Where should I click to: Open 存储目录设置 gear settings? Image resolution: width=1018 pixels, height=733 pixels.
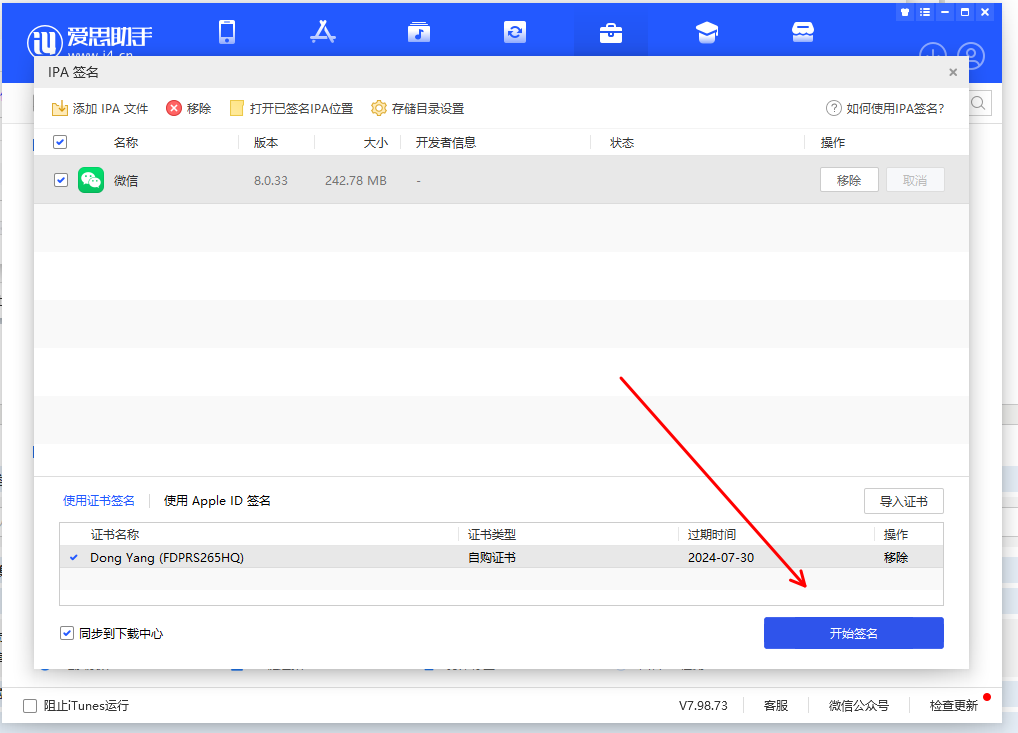tap(417, 108)
